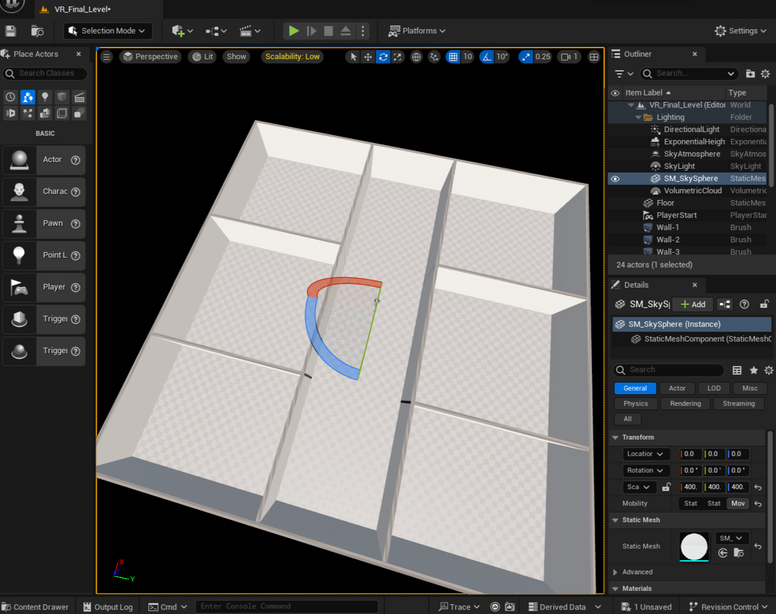This screenshot has width=776, height=614.
Task: Select the Cinematic category icon
Action: point(79,97)
